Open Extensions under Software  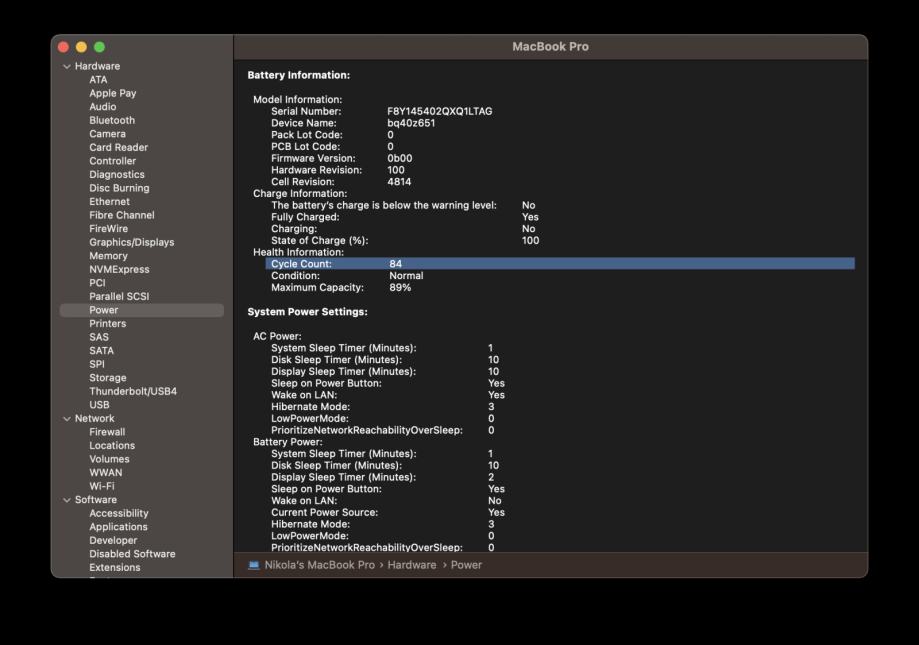tap(115, 567)
